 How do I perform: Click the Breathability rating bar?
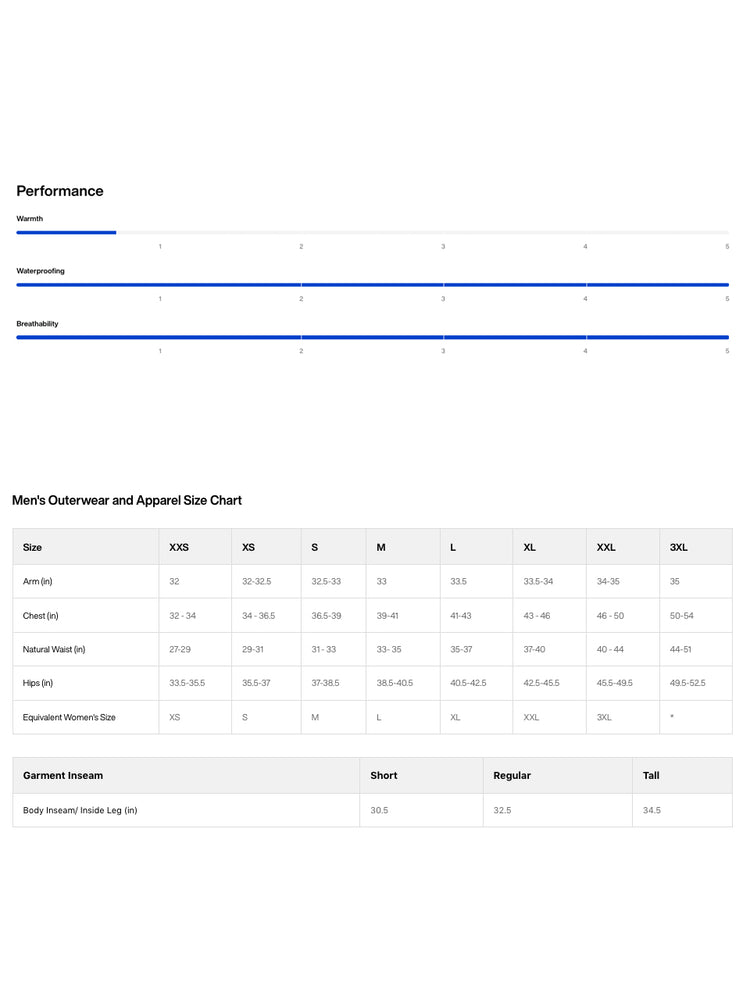click(x=372, y=337)
